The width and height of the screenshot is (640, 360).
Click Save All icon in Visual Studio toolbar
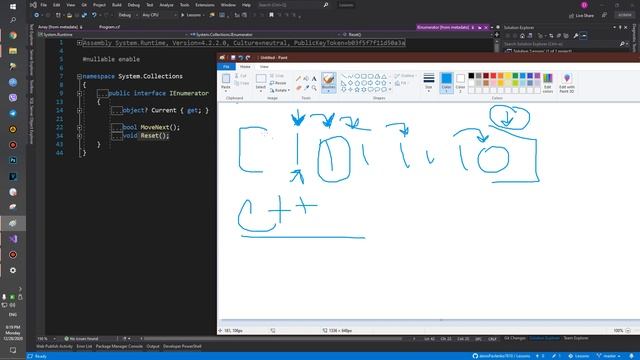click(x=84, y=15)
